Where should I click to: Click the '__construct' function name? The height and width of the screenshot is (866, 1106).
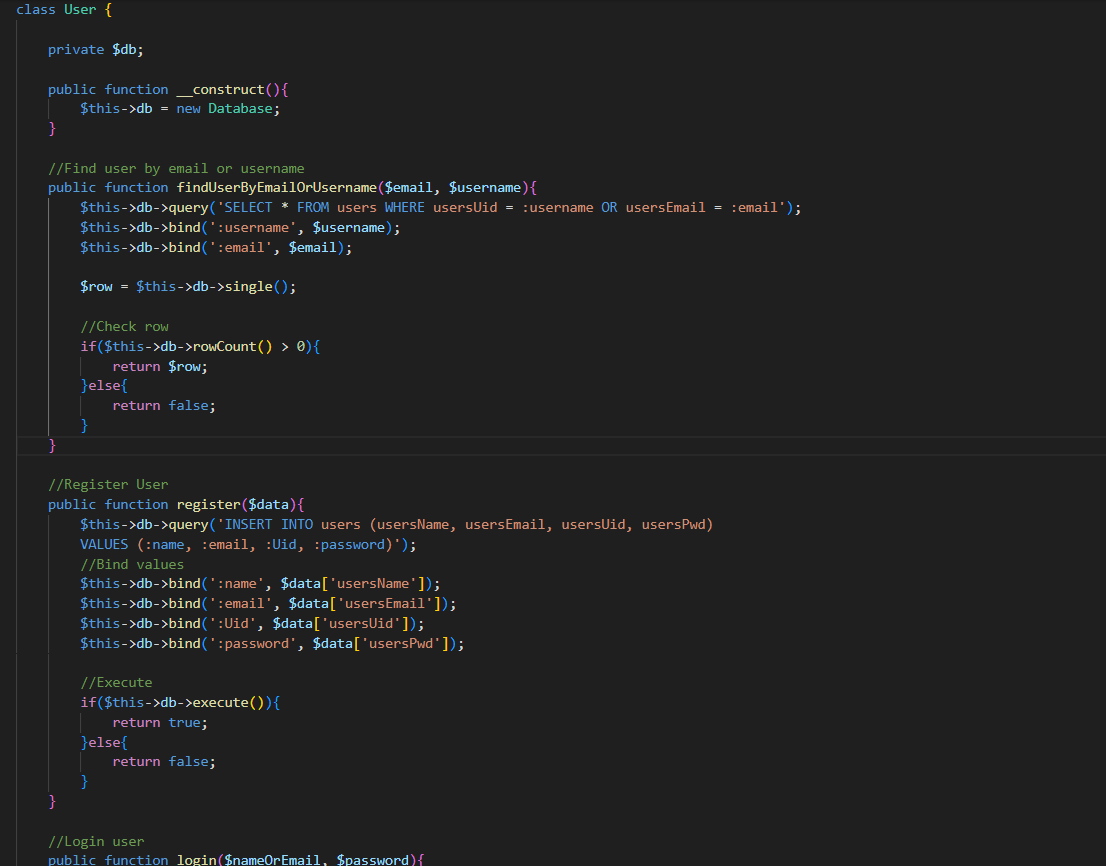coord(220,90)
